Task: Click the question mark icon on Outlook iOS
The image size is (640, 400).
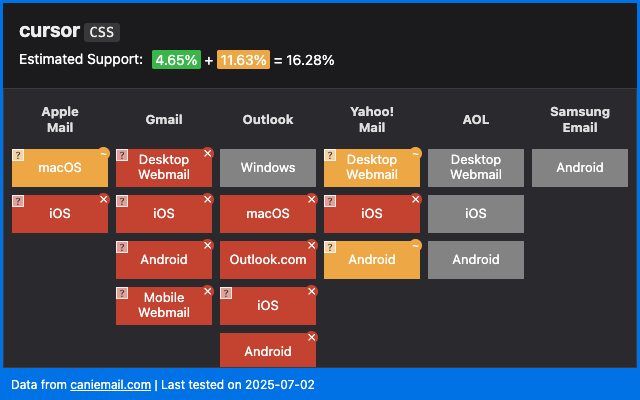Action: 226,293
